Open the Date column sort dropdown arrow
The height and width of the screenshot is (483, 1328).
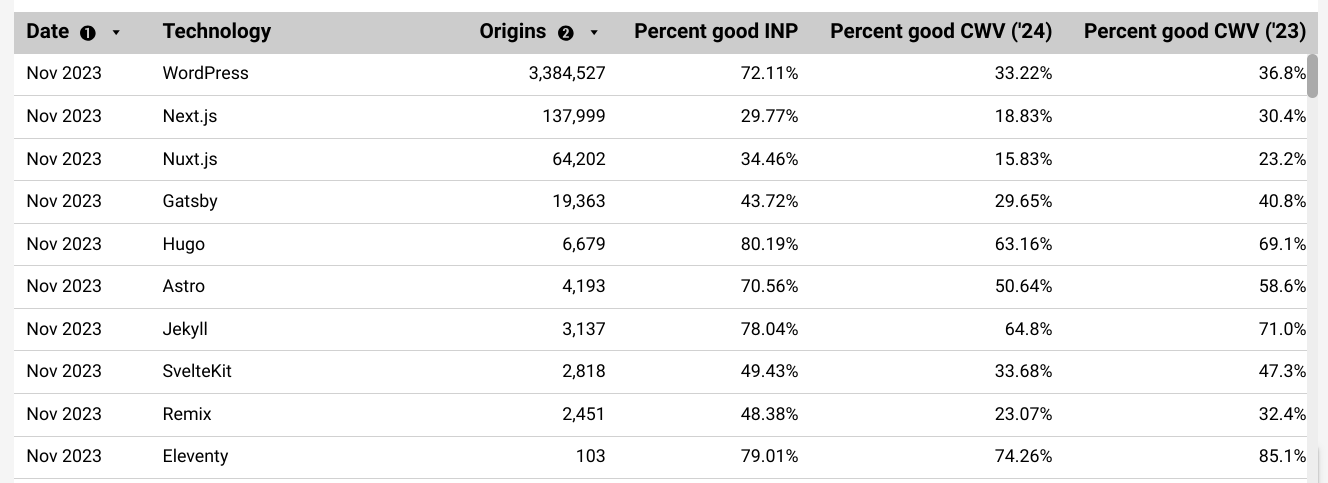click(116, 33)
